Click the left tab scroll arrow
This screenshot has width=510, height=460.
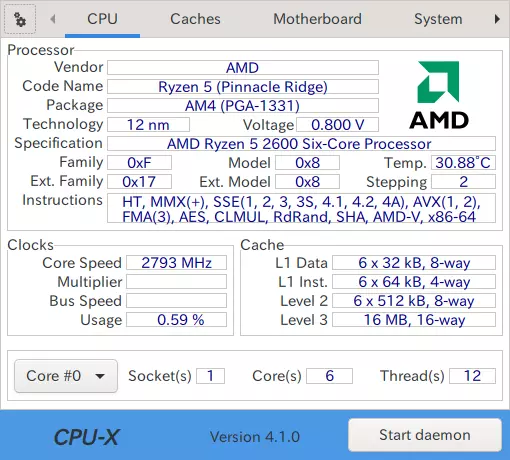52,19
